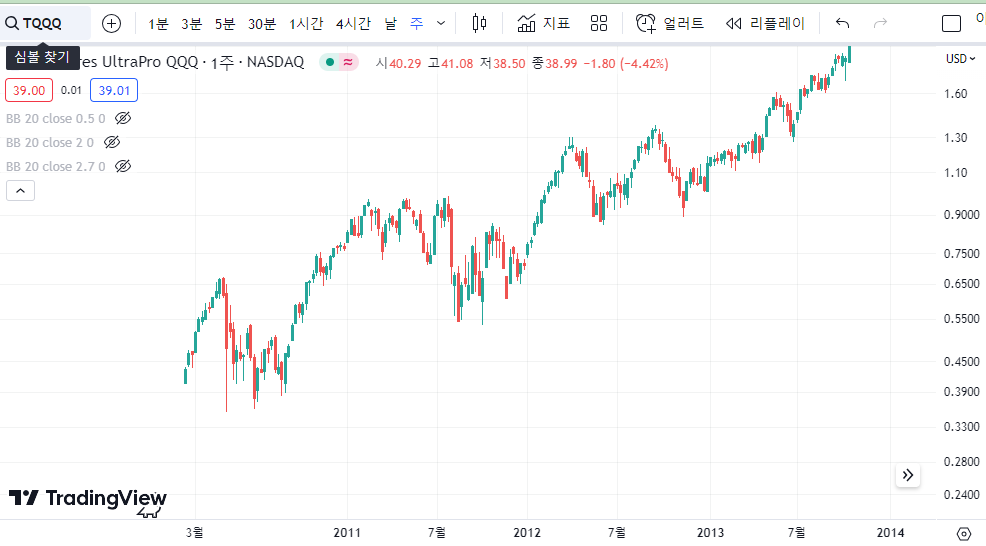Toggle visibility of BB 20 close 0.5 0

pos(123,118)
